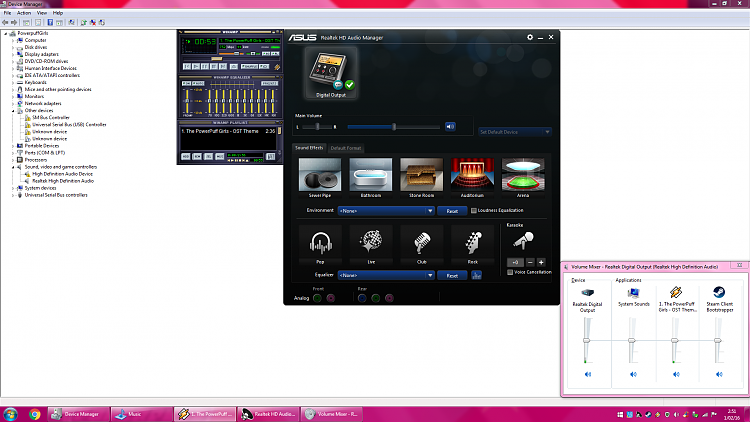
Task: Adjust Realtek main volume slider
Action: point(394,127)
